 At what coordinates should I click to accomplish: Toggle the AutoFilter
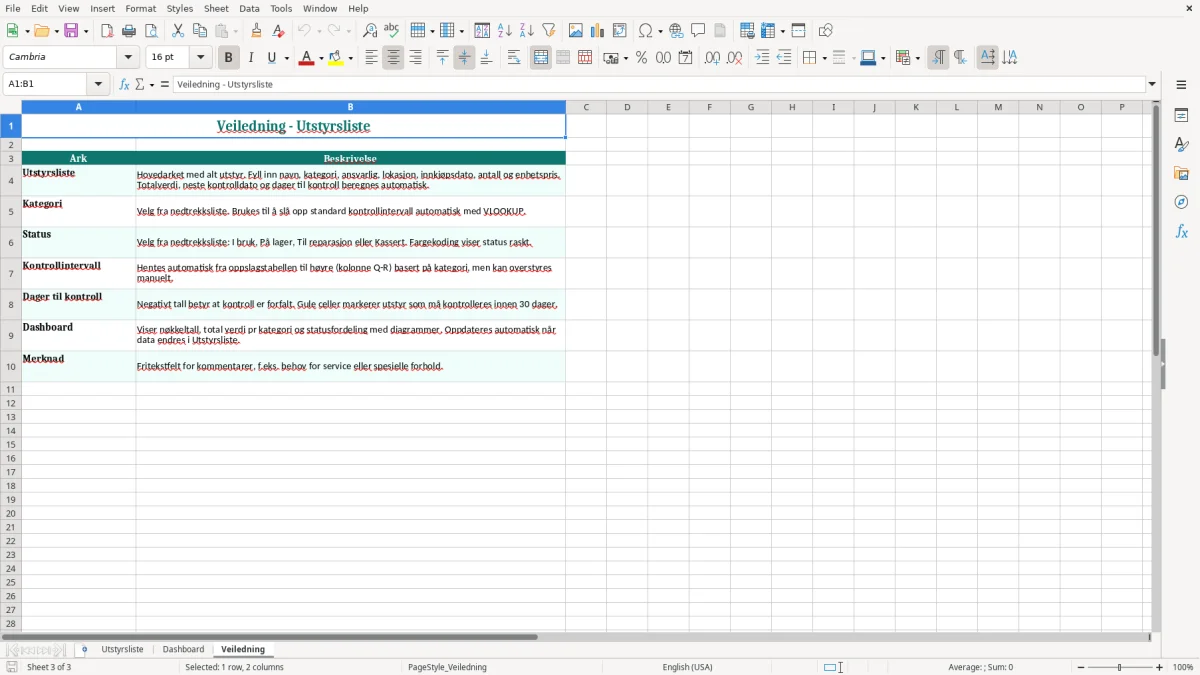(549, 31)
